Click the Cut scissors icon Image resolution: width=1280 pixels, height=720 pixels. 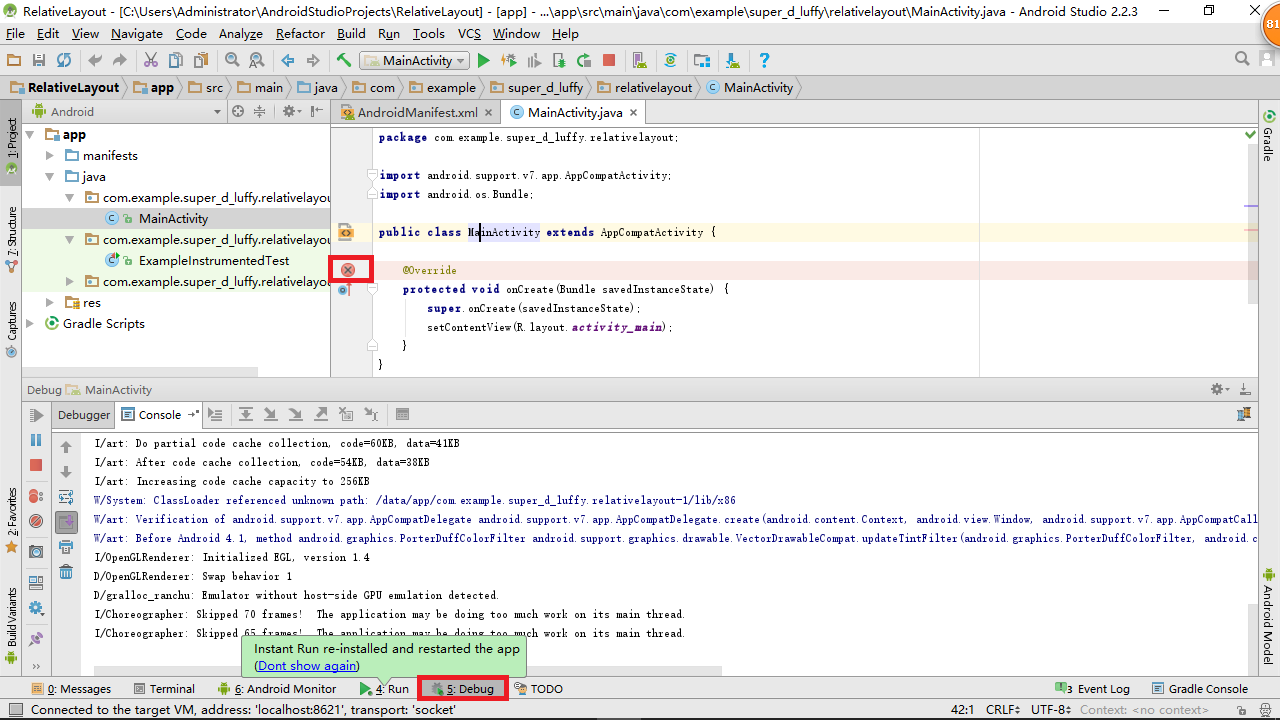[x=151, y=61]
